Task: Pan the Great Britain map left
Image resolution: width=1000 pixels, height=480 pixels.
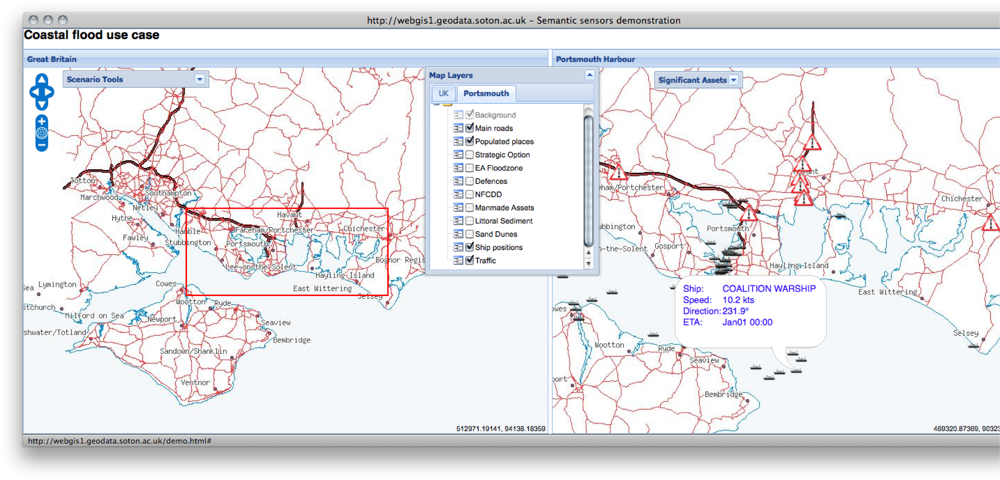Action: [x=33, y=93]
